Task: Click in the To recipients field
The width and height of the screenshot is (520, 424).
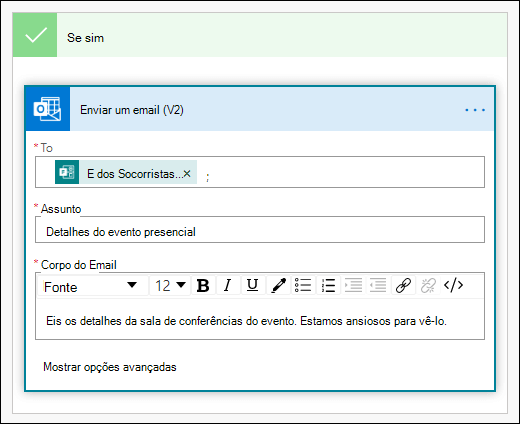Action: pyautogui.click(x=260, y=172)
